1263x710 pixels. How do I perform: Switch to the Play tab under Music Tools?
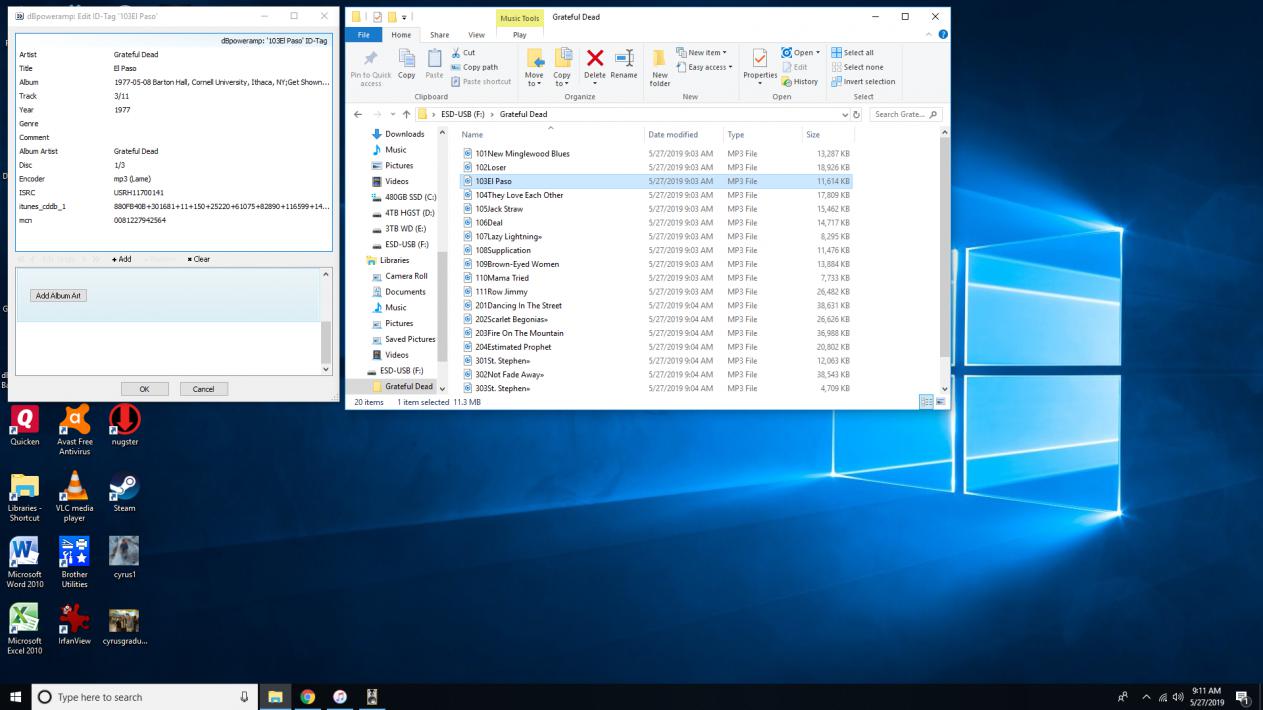(x=519, y=35)
